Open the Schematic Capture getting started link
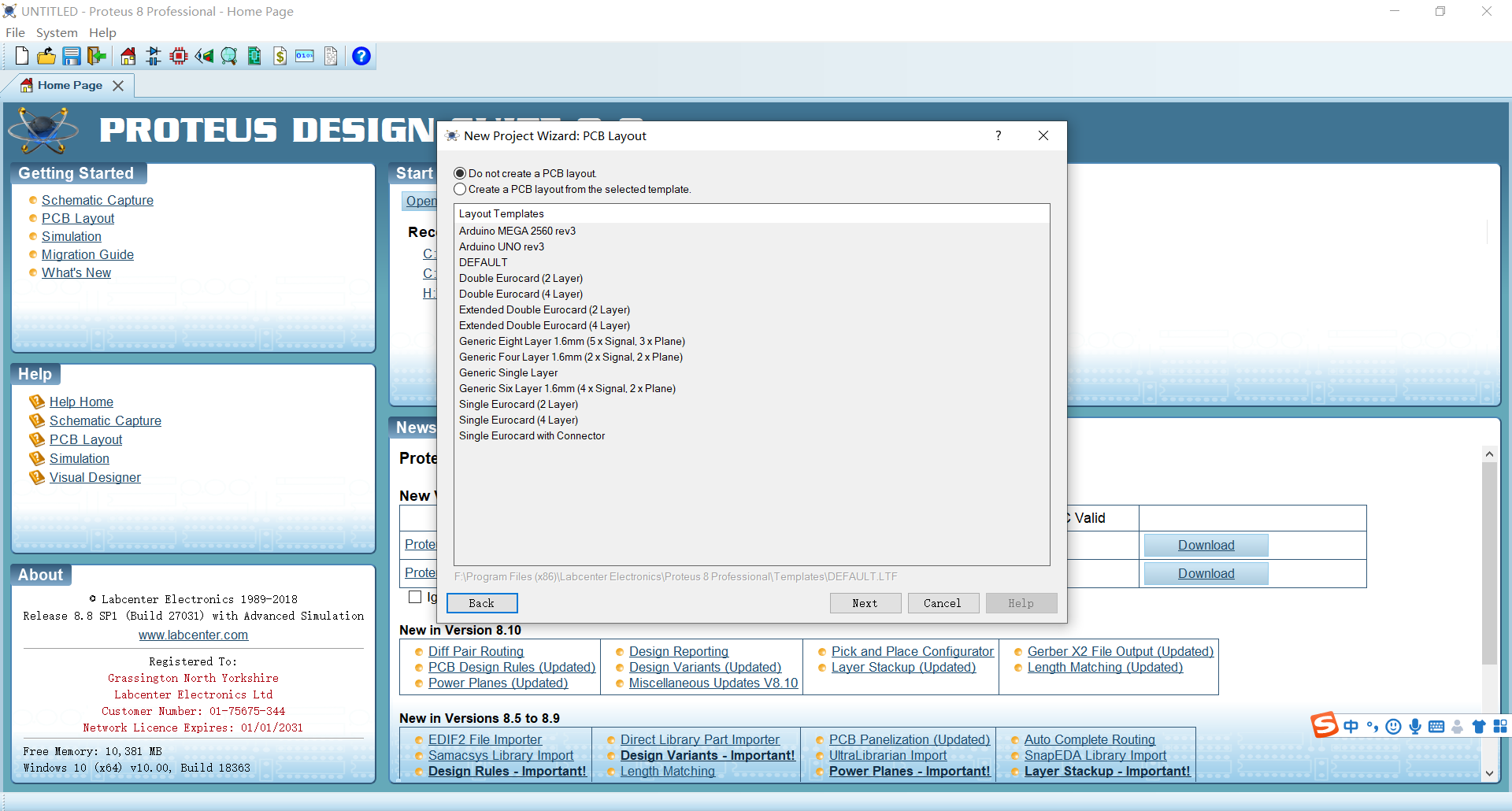The width and height of the screenshot is (1512, 811). (x=98, y=200)
